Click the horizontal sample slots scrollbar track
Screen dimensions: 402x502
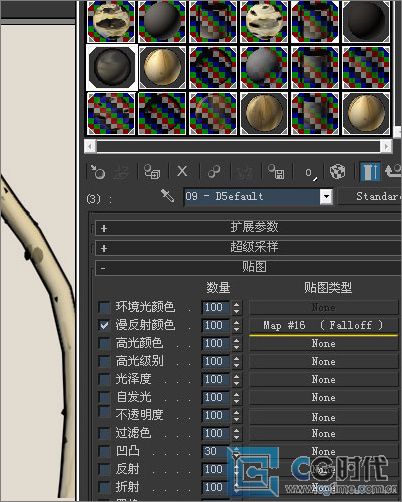238,146
